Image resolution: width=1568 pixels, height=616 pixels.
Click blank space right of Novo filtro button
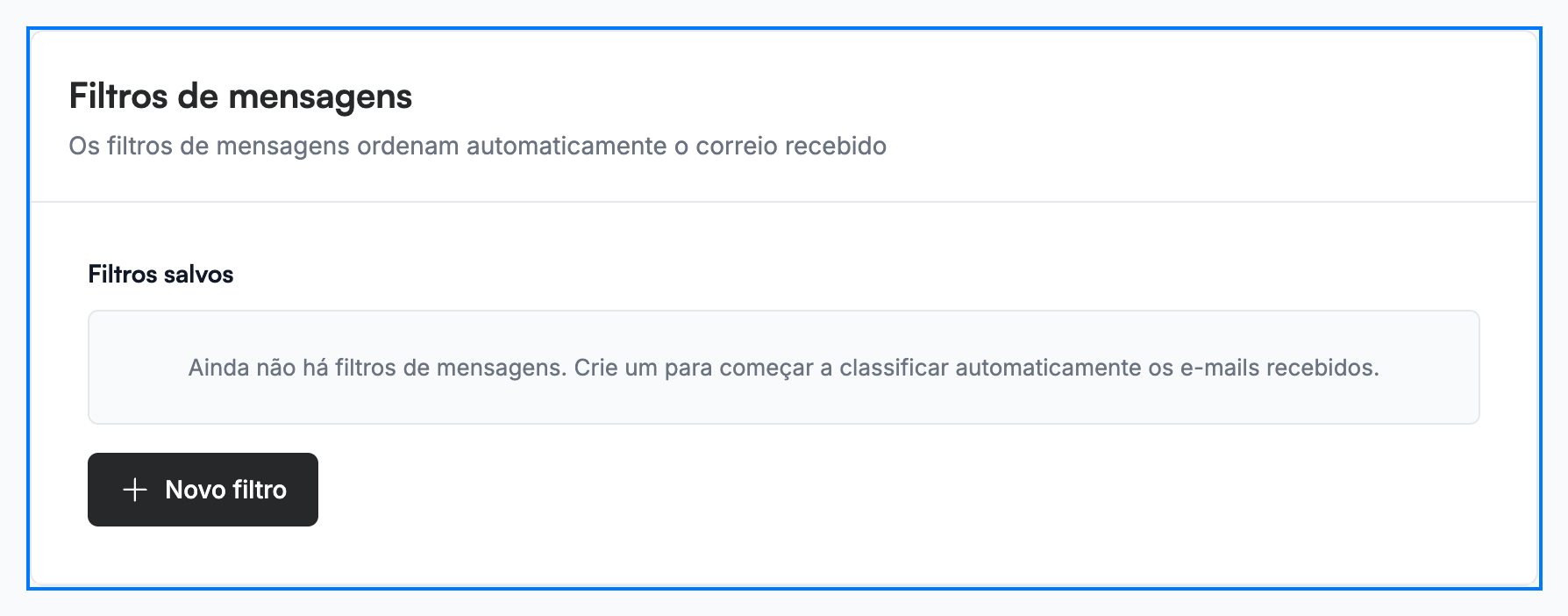click(x=877, y=490)
